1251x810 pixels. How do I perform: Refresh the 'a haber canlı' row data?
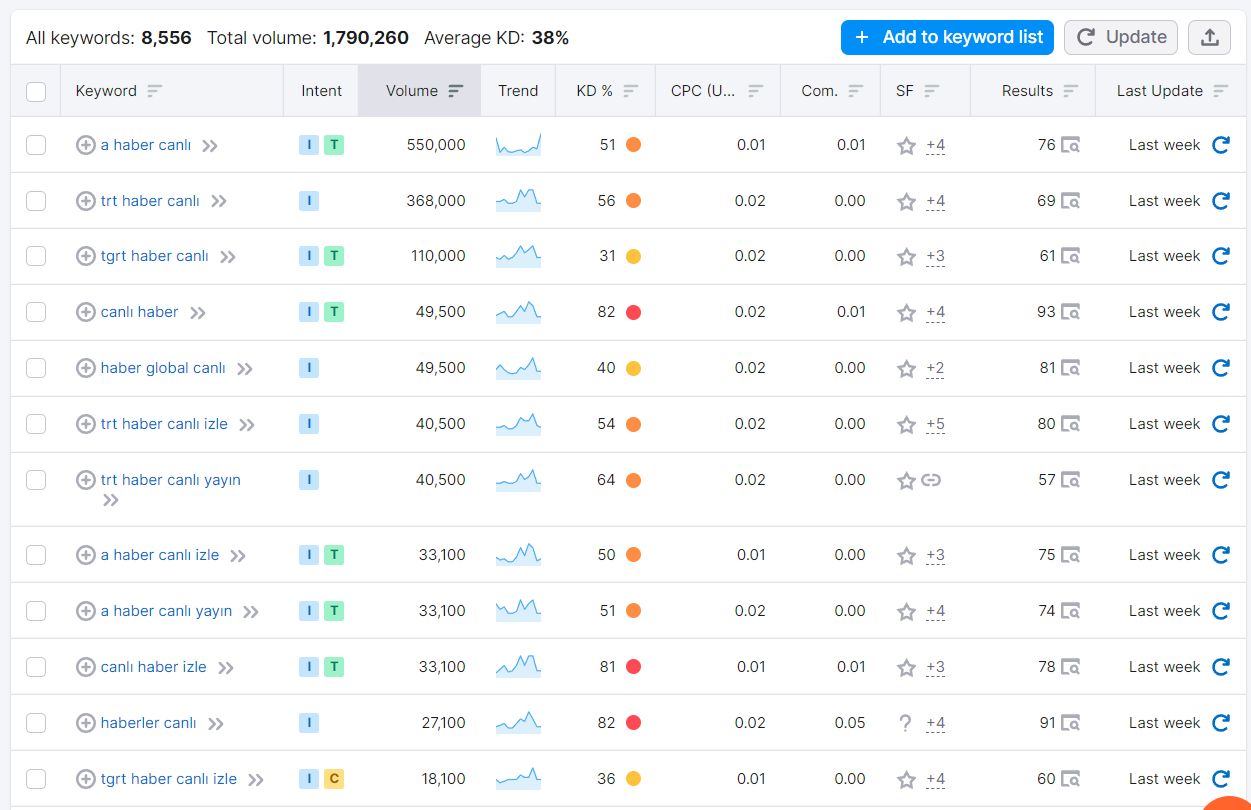tap(1220, 145)
